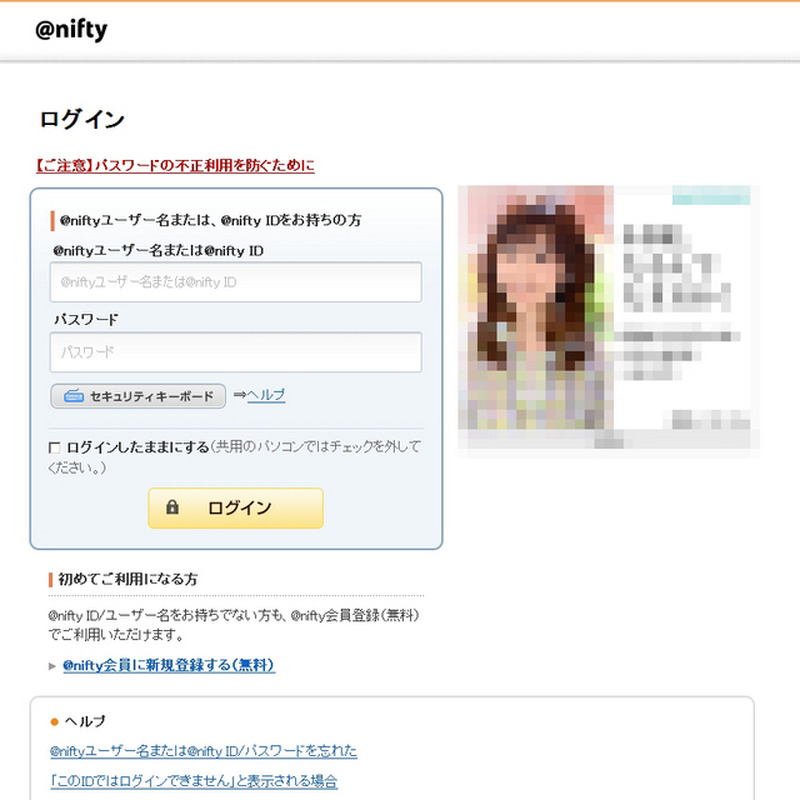Viewport: 800px width, 800px height.
Task: Open the red 【ご注意】 password misuse warning link
Action: (175, 166)
